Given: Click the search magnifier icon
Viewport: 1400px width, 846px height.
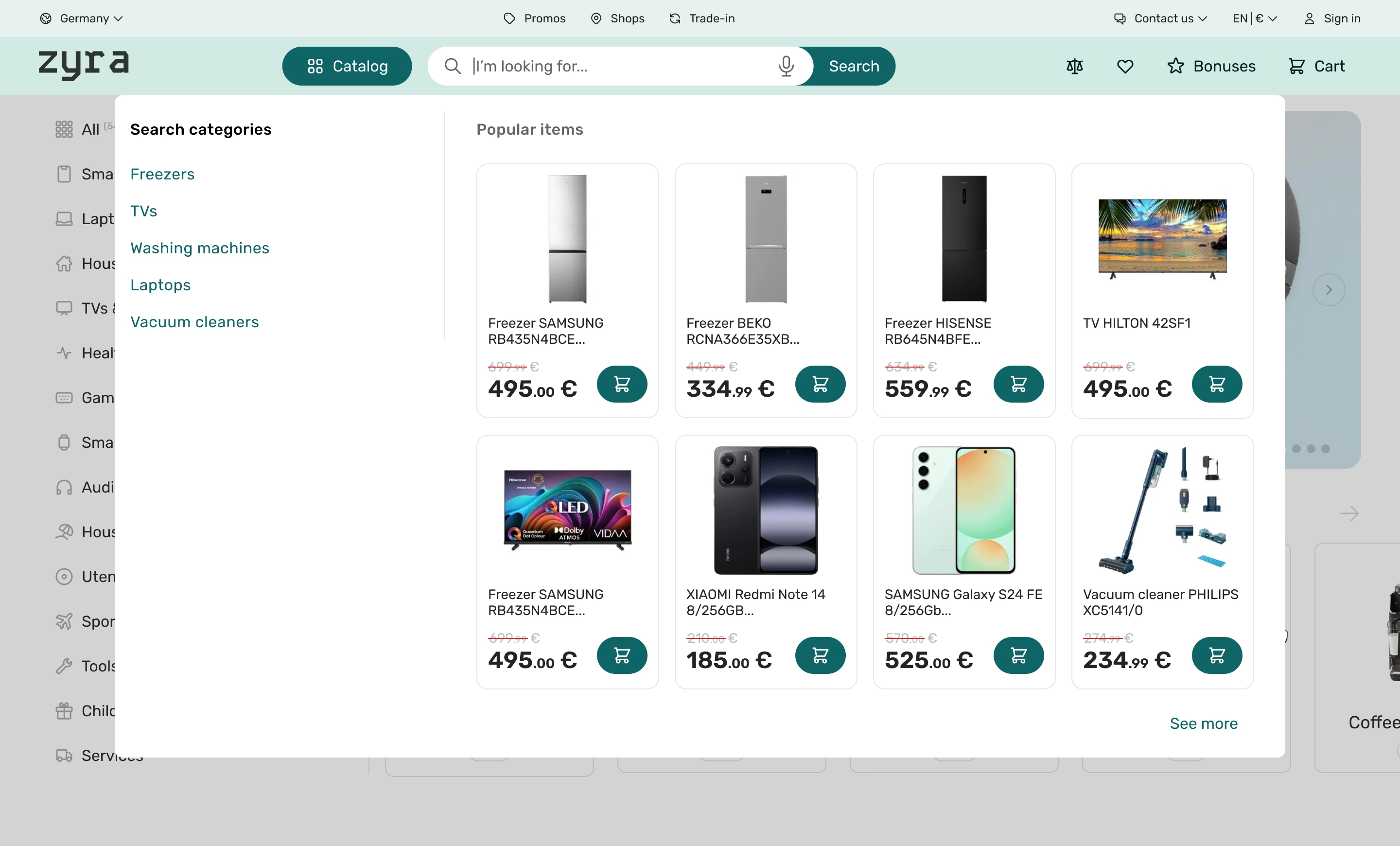Looking at the screenshot, I should coord(452,66).
